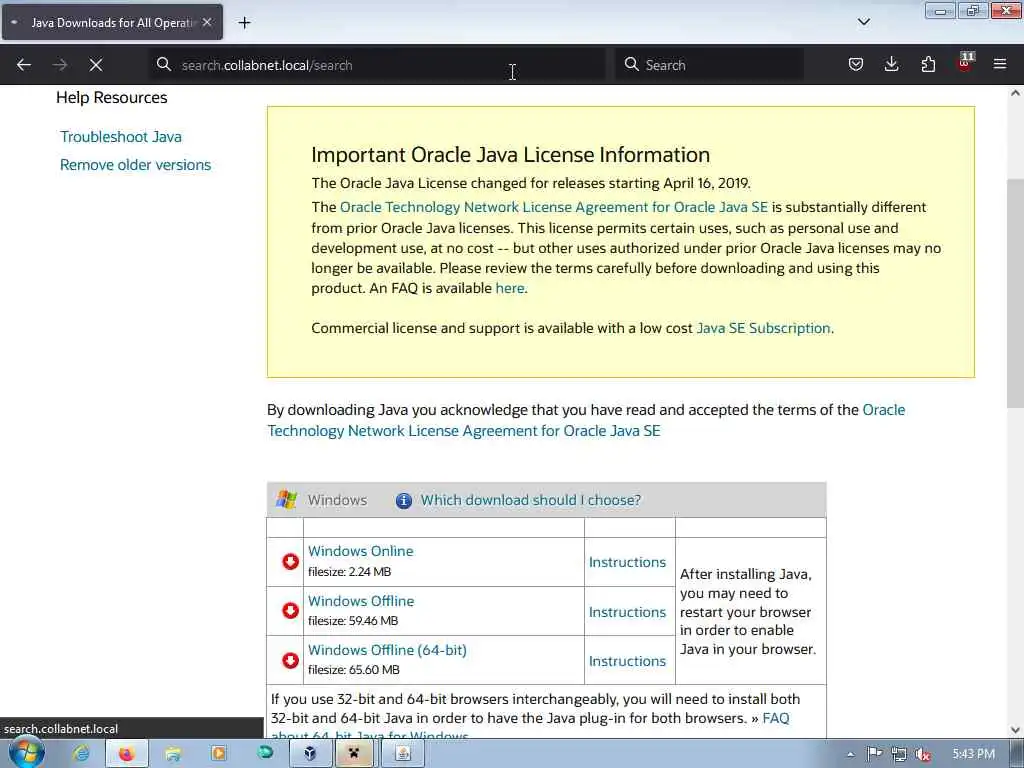The width and height of the screenshot is (1024, 768).
Task: Click red download arrow for Windows Online
Action: [x=290, y=562]
